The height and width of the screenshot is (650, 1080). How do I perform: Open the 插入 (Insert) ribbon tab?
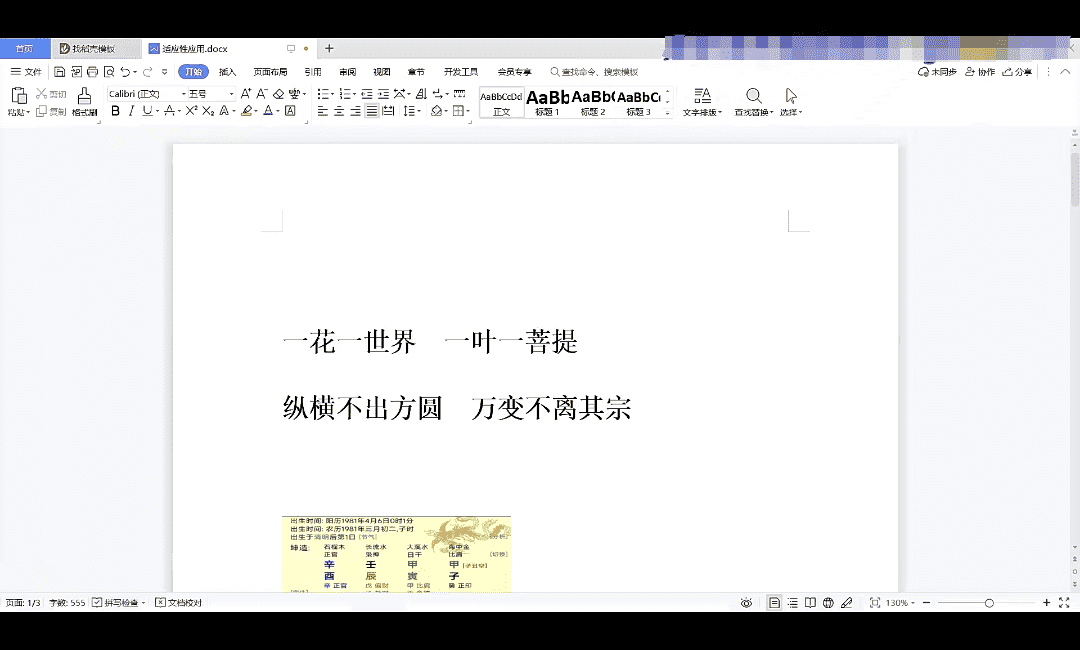pyautogui.click(x=227, y=72)
